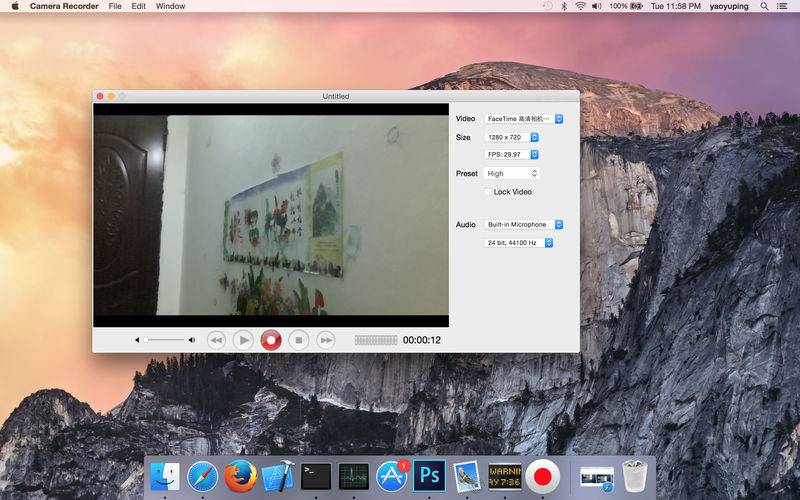Click the Bluetooth icon in the menu bar
Screen dimensions: 800x500
[564, 6]
